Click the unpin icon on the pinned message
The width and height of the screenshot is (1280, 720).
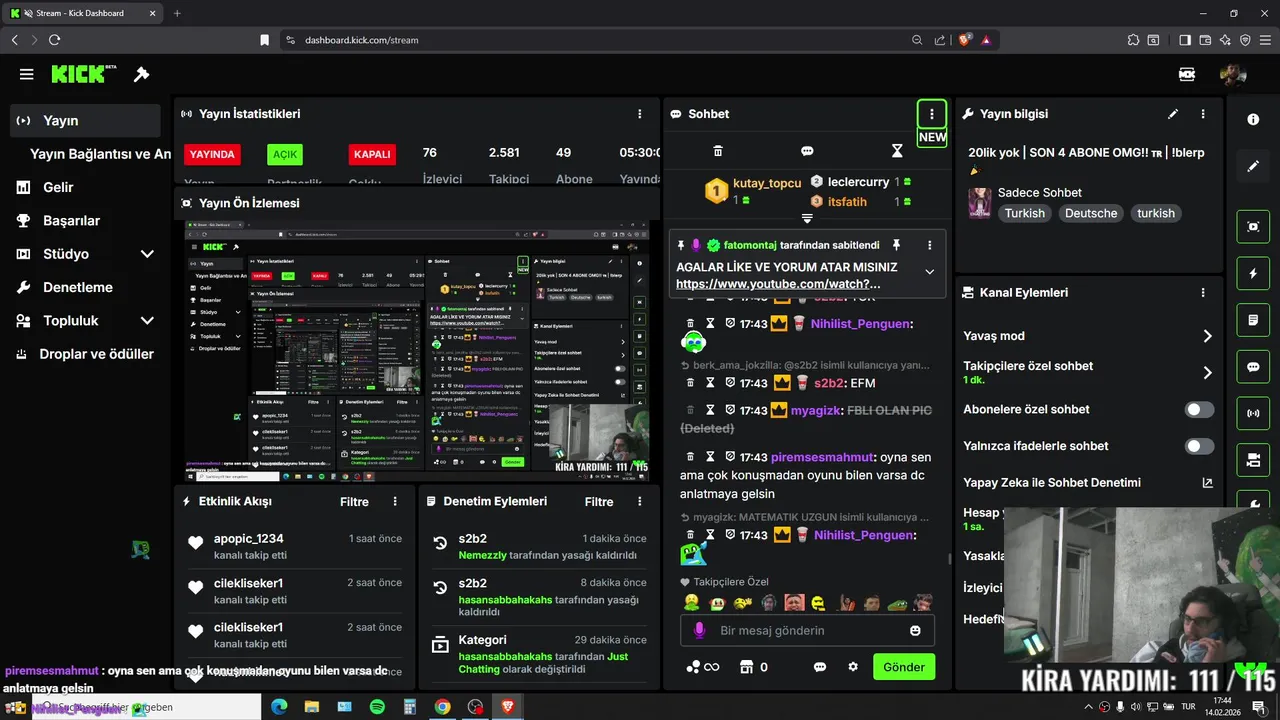click(x=896, y=245)
